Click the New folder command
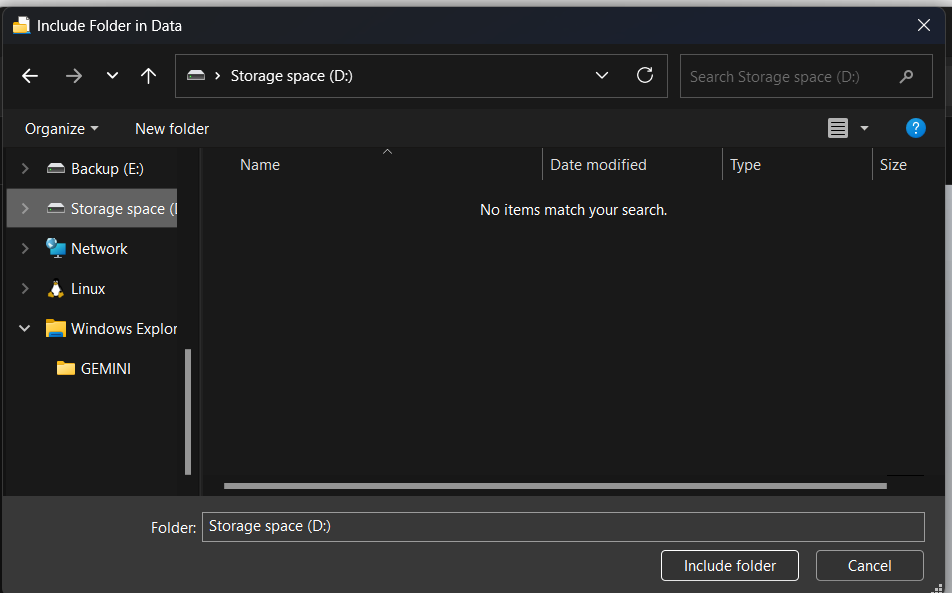Image resolution: width=952 pixels, height=593 pixels. pyautogui.click(x=172, y=129)
